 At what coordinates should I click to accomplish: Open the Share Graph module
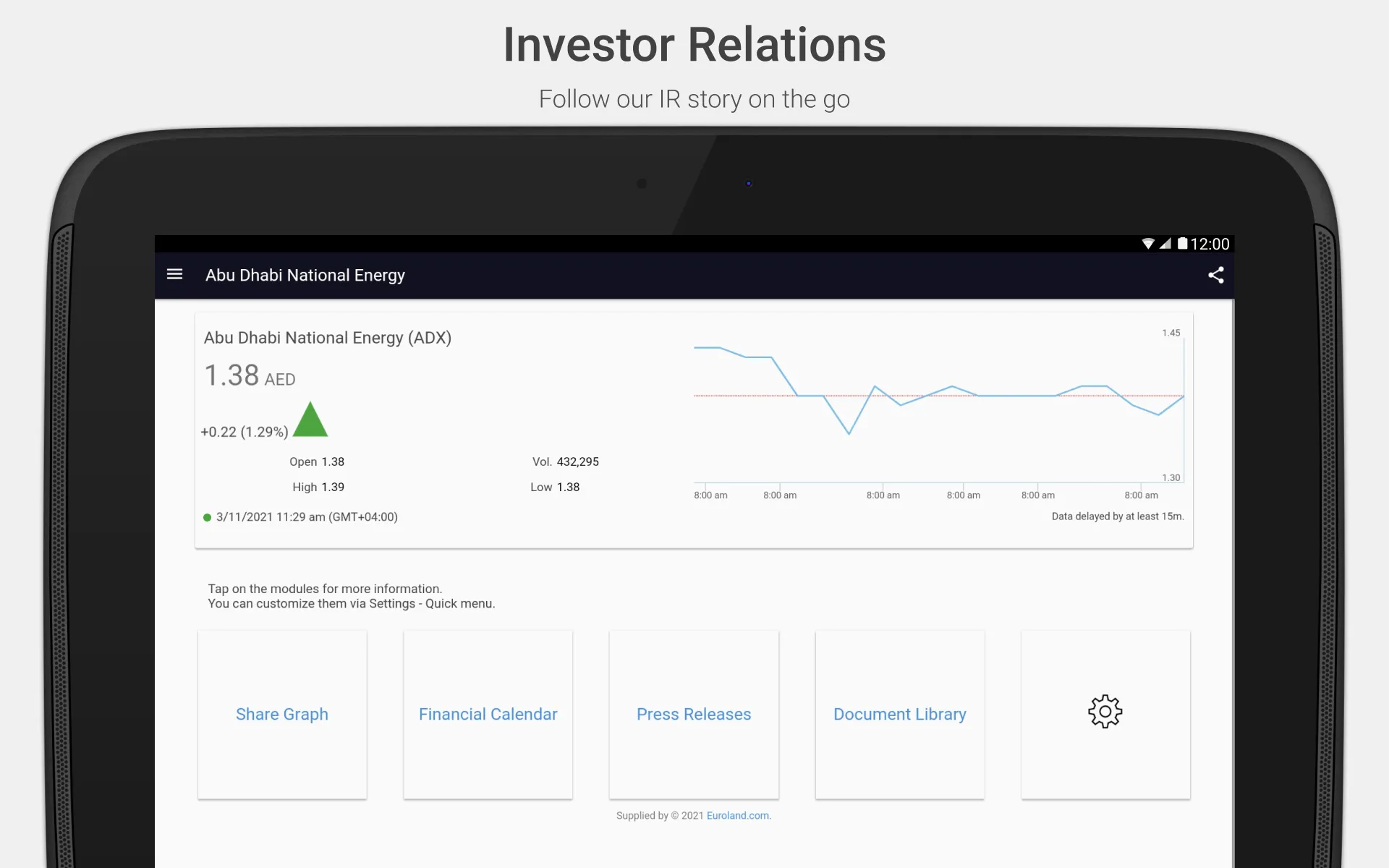(281, 713)
